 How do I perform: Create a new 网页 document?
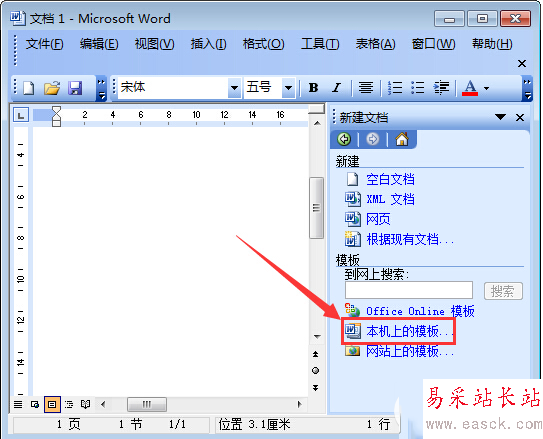378,219
